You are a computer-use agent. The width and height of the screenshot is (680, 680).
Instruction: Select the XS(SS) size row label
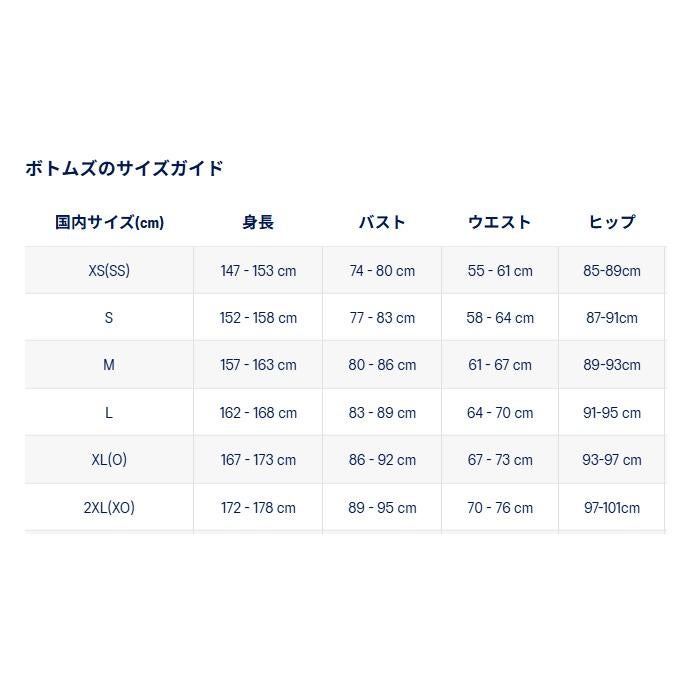tap(109, 271)
